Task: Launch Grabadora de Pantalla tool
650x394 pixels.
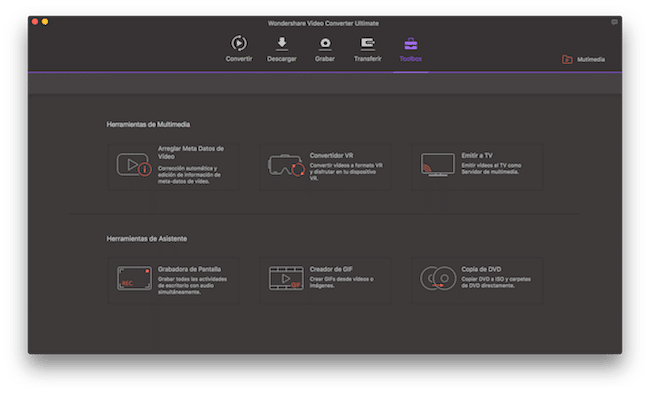Action: pos(174,281)
